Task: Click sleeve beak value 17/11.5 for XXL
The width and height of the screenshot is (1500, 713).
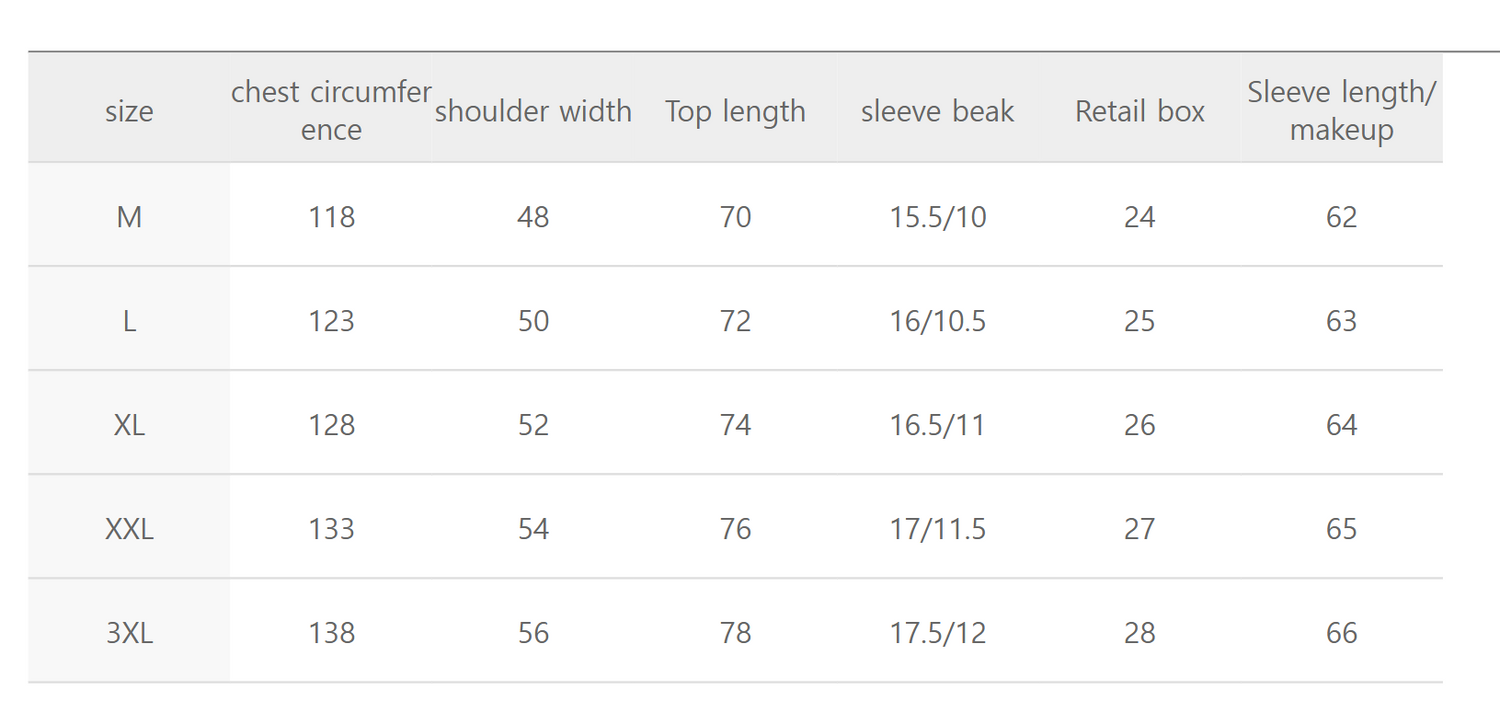Action: click(x=937, y=529)
